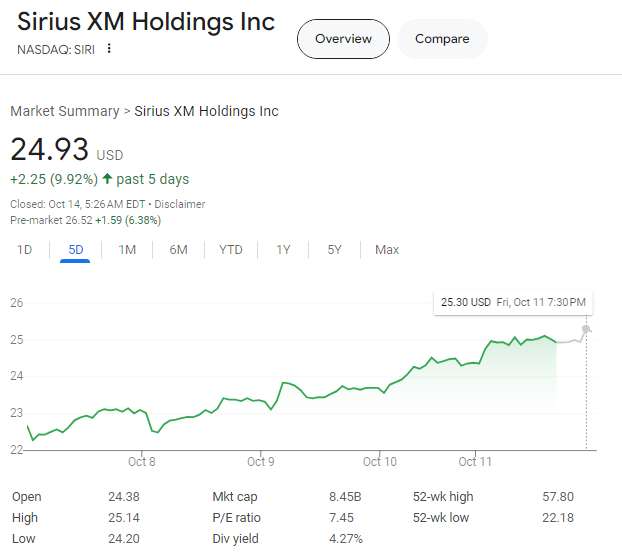Switch chart to 1Y range
Viewport: 622px width, 560px height.
coord(283,249)
